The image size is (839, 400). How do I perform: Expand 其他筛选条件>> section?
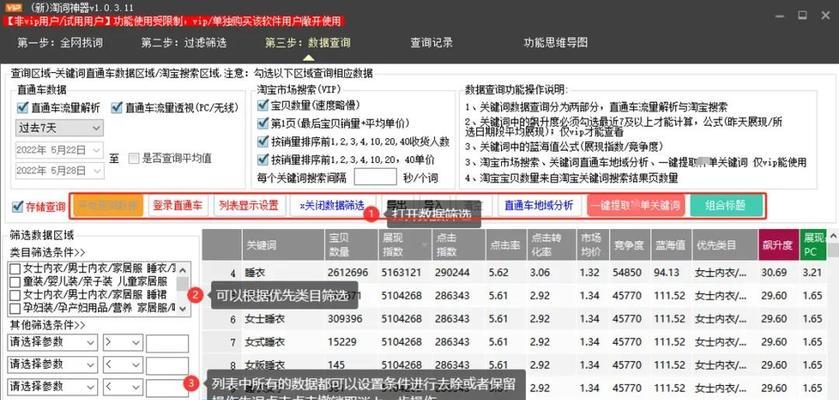point(47,325)
